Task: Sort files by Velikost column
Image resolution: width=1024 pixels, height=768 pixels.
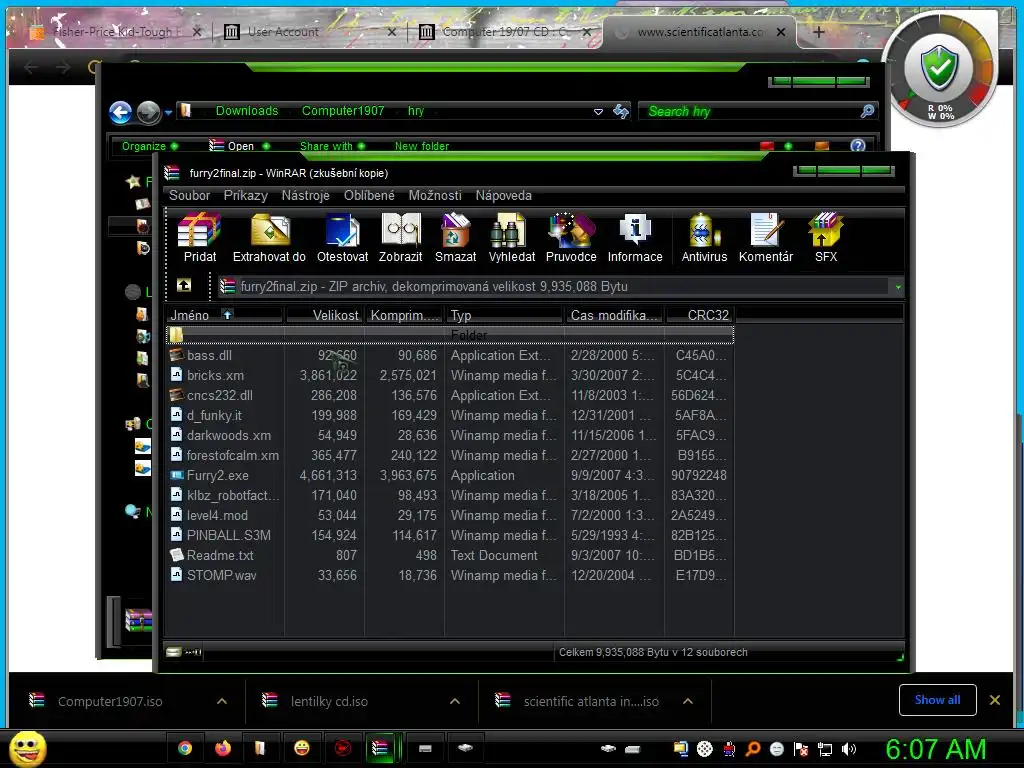Action: [x=325, y=315]
